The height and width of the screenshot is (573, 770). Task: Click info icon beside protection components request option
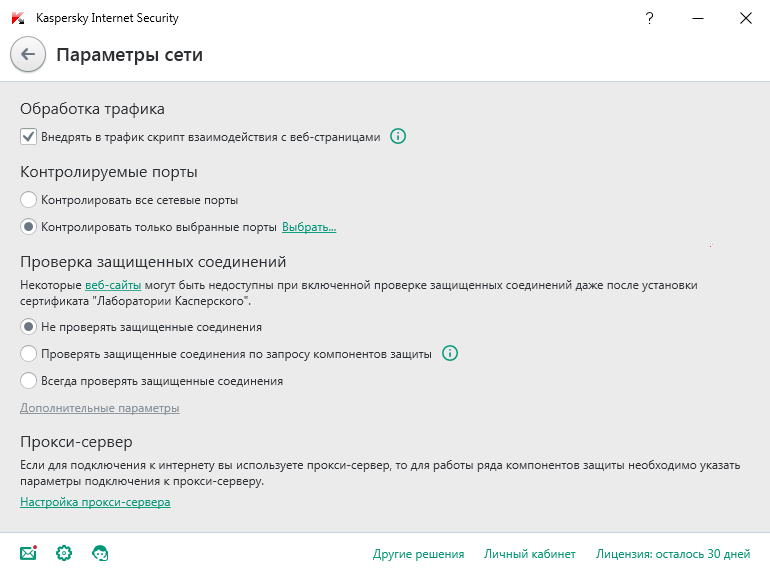pyautogui.click(x=450, y=353)
